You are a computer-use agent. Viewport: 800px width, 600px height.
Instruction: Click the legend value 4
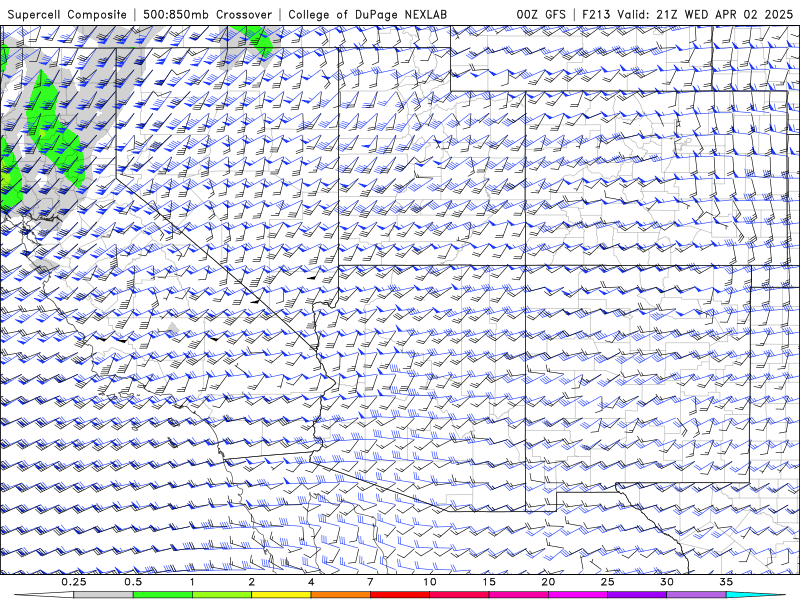pos(311,582)
